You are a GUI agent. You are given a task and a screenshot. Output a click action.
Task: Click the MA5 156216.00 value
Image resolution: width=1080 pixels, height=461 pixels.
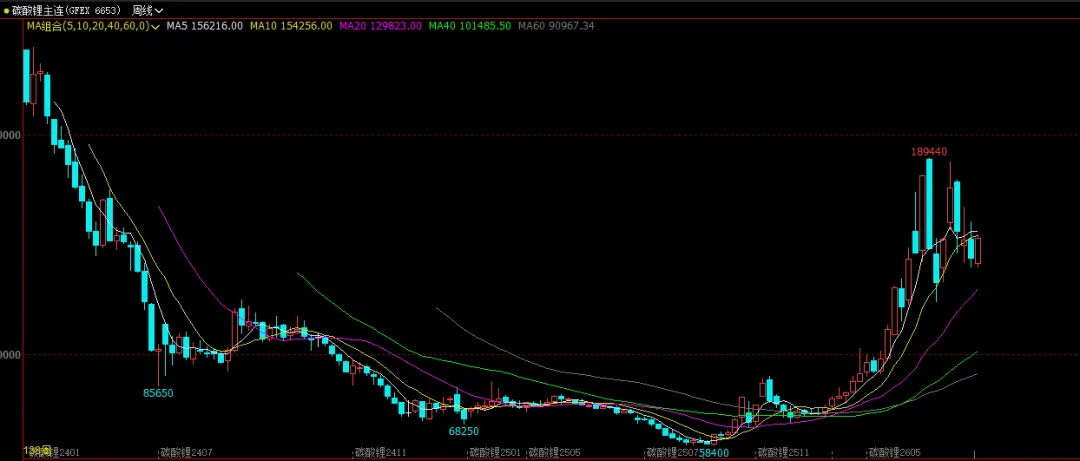pyautogui.click(x=205, y=26)
